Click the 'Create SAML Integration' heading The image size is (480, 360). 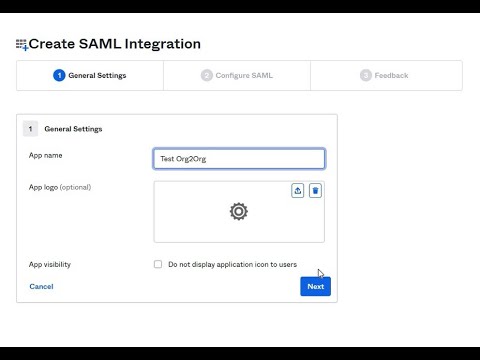click(115, 44)
